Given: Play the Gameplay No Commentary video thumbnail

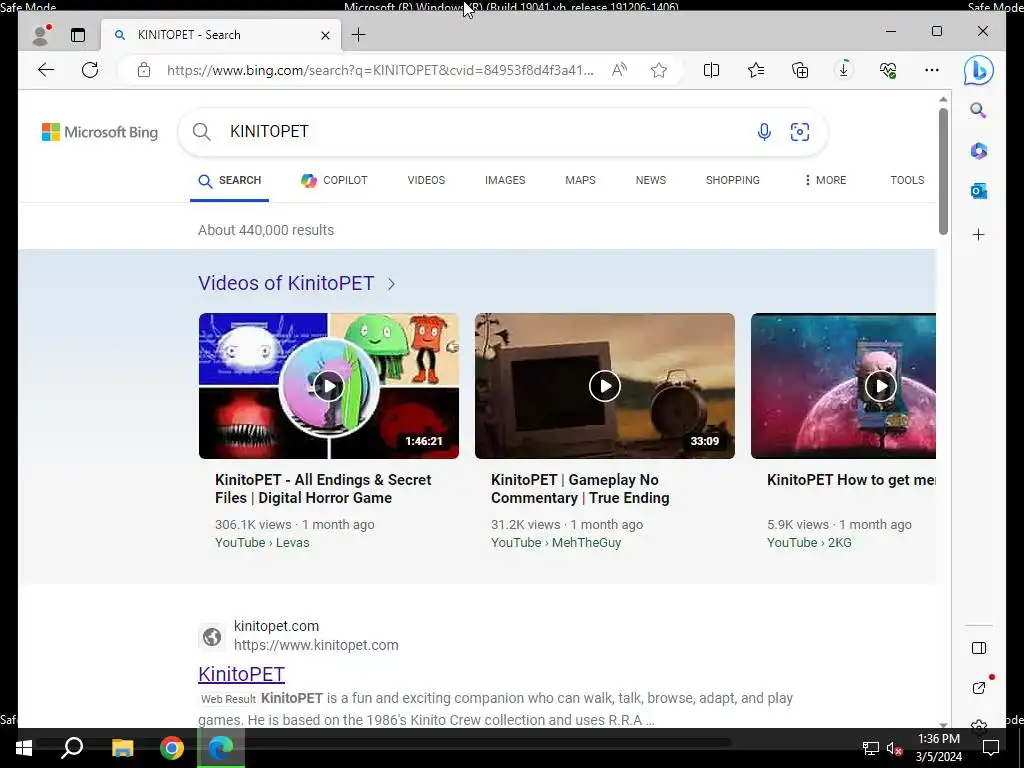Looking at the screenshot, I should tap(605, 386).
